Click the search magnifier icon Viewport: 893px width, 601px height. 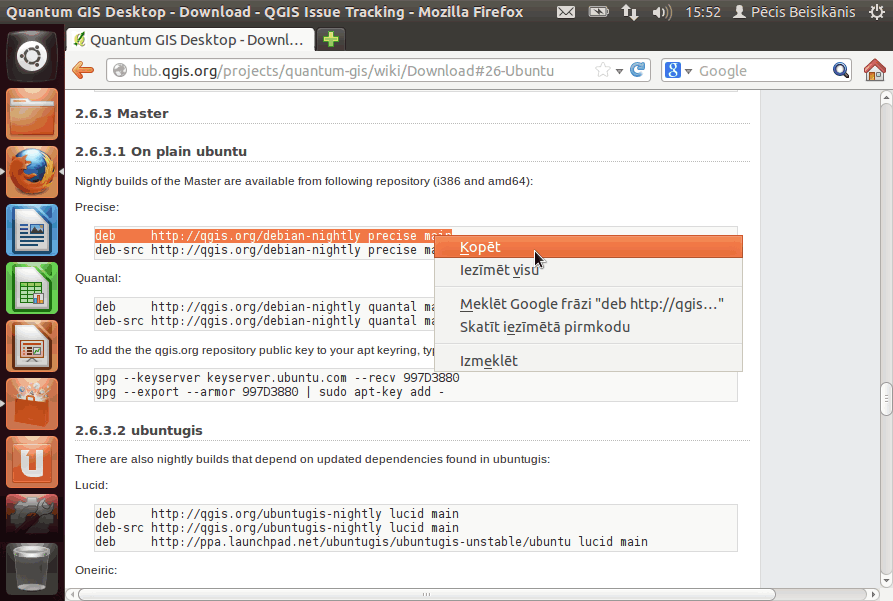coord(841,71)
